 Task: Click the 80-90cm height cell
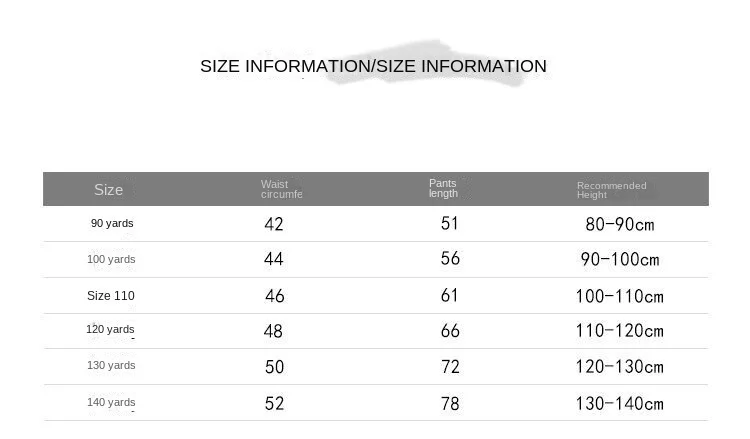click(619, 224)
